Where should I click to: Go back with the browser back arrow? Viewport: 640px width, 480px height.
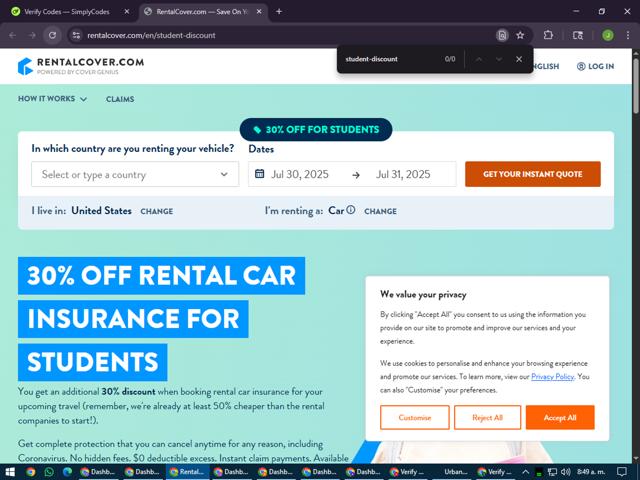(13, 35)
